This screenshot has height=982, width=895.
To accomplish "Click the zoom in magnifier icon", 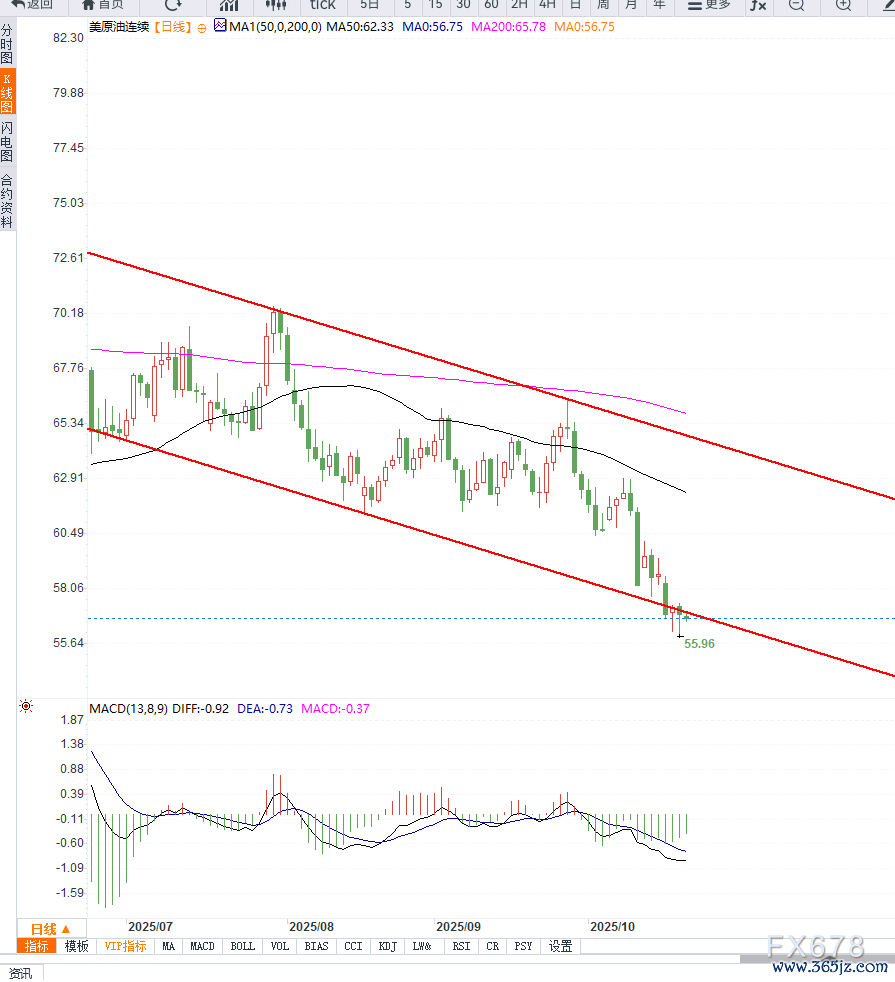I will [843, 5].
